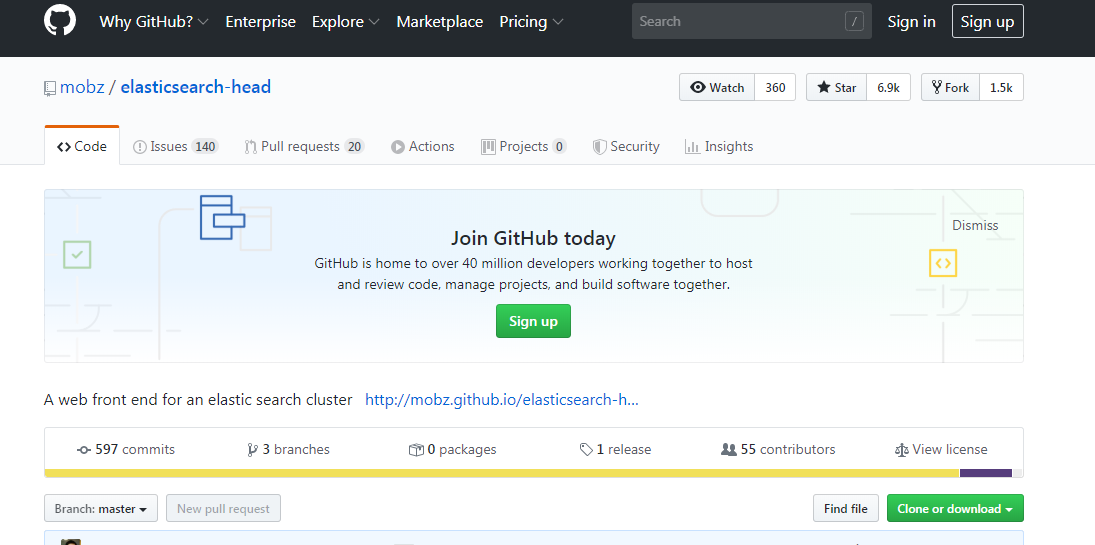1095x545 pixels.
Task: Go to Marketplace
Action: (440, 22)
